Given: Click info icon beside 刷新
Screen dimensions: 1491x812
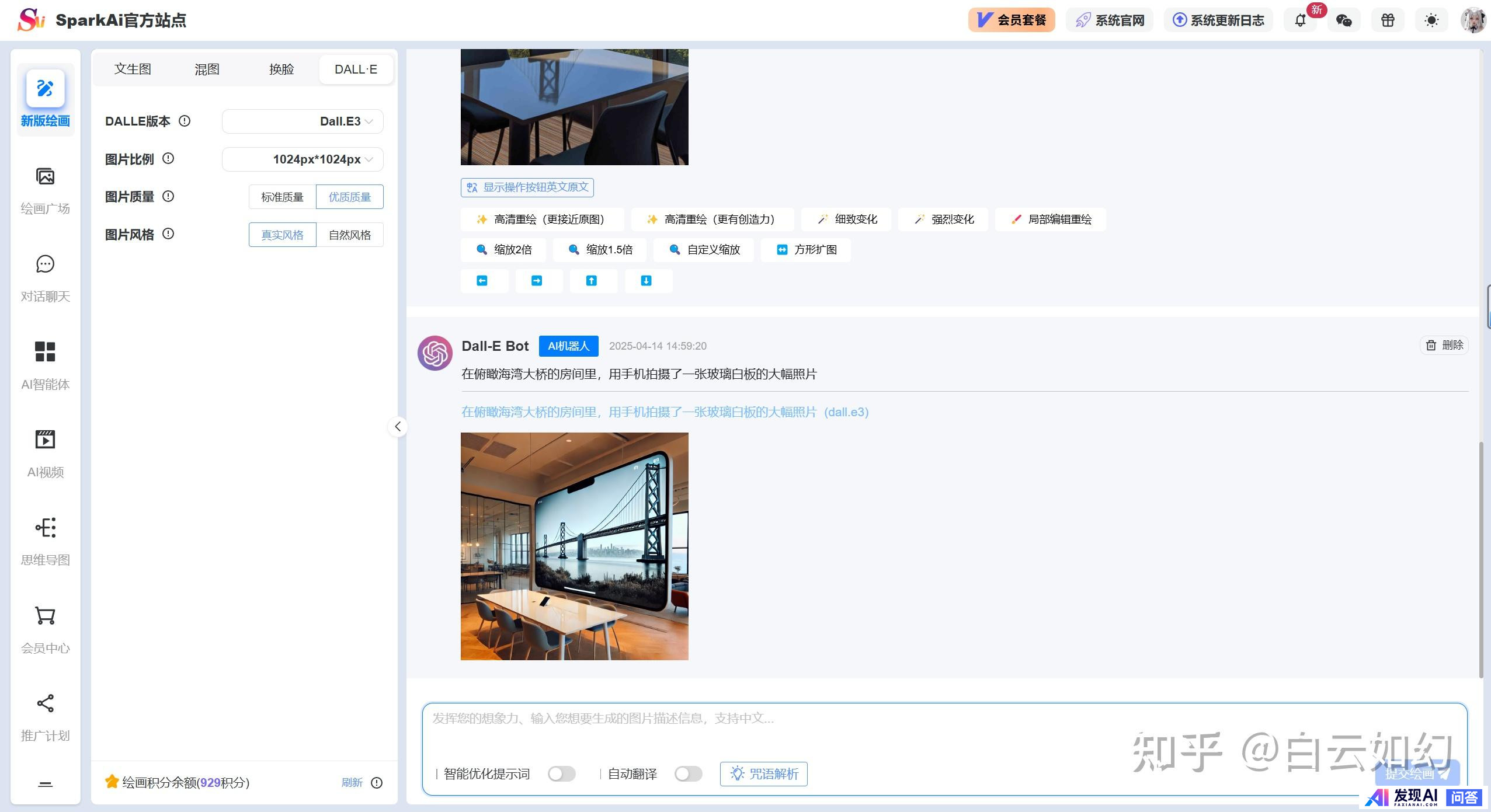Looking at the screenshot, I should (377, 783).
